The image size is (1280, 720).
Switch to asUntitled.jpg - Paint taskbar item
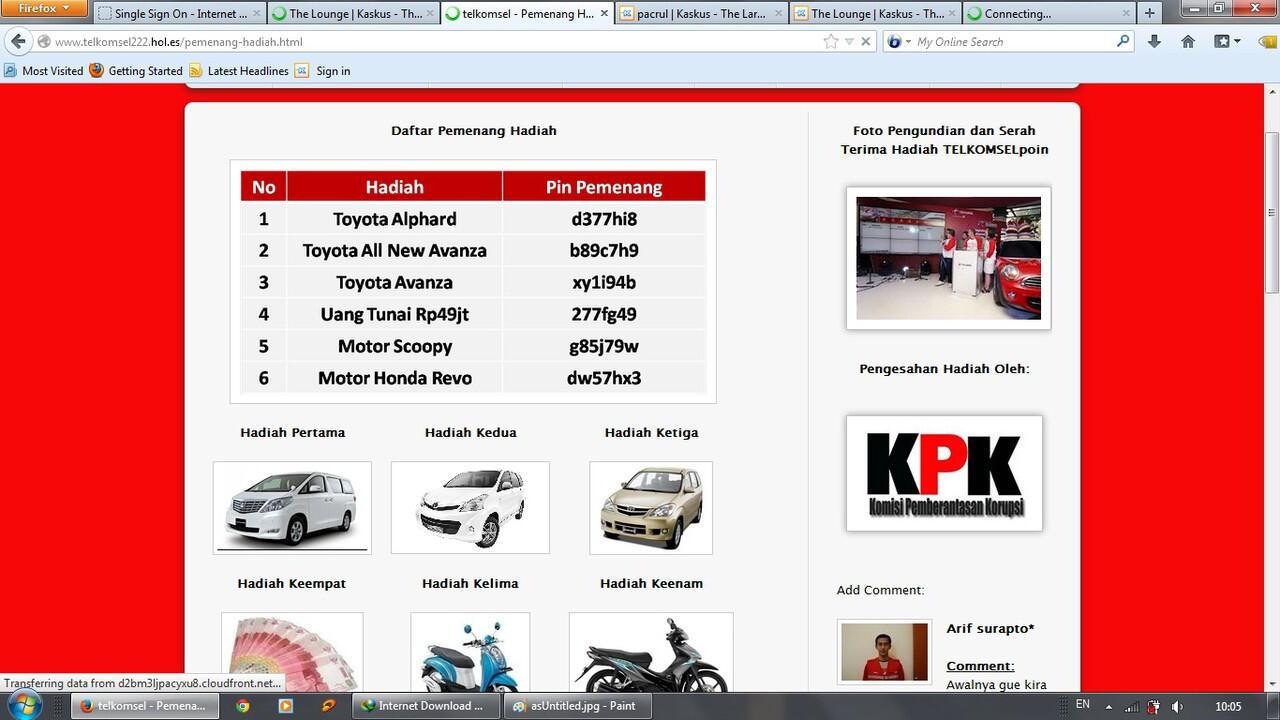(x=579, y=706)
